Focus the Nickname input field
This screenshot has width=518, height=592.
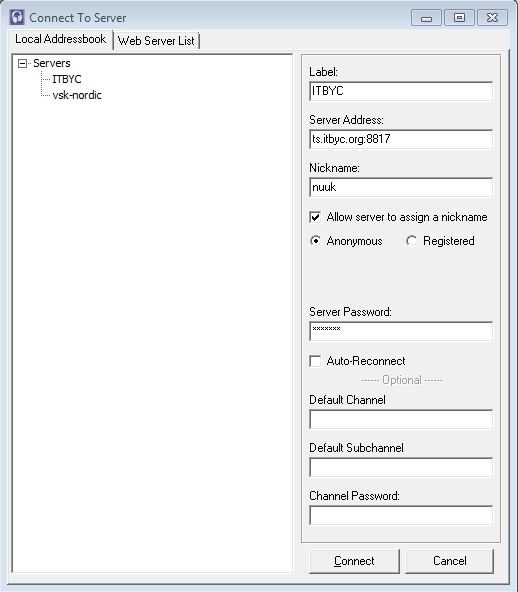401,187
